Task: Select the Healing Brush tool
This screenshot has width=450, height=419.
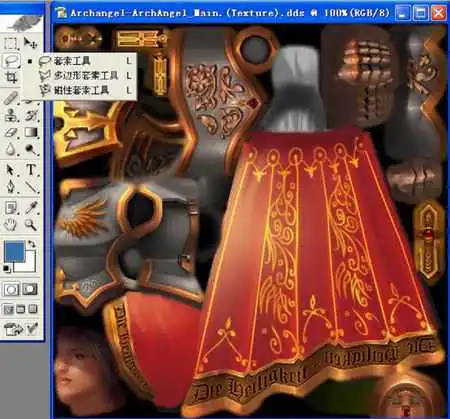Action: tap(11, 98)
